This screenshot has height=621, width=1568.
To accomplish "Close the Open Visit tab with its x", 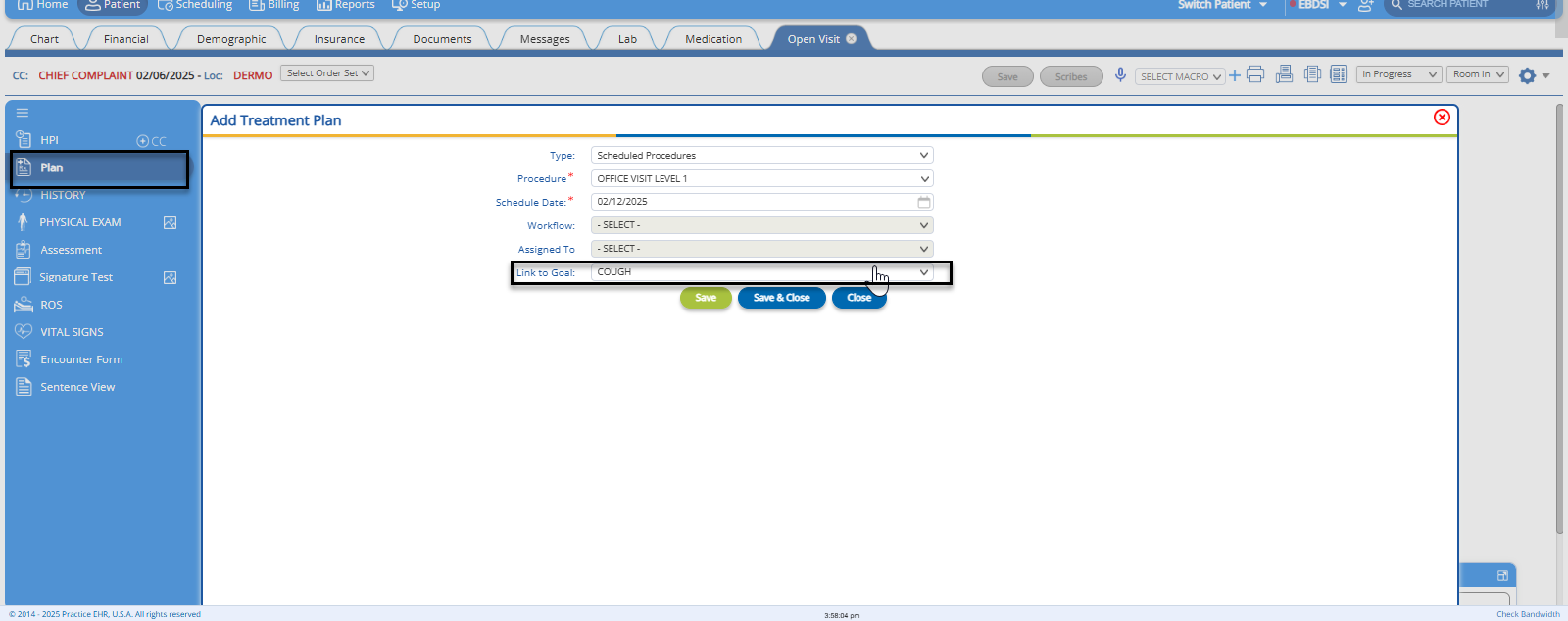I will (x=851, y=39).
